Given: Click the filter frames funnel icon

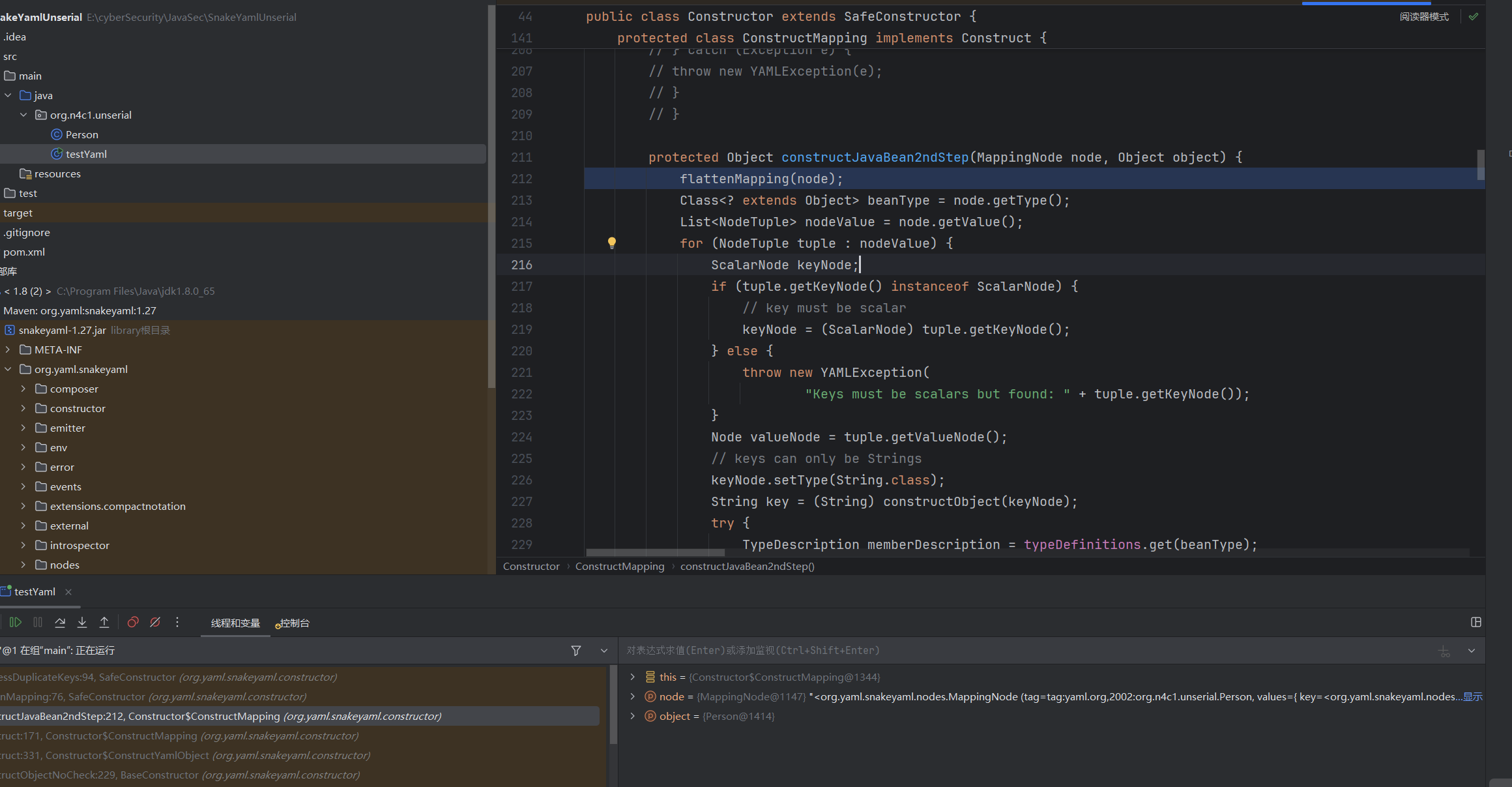Looking at the screenshot, I should (576, 651).
